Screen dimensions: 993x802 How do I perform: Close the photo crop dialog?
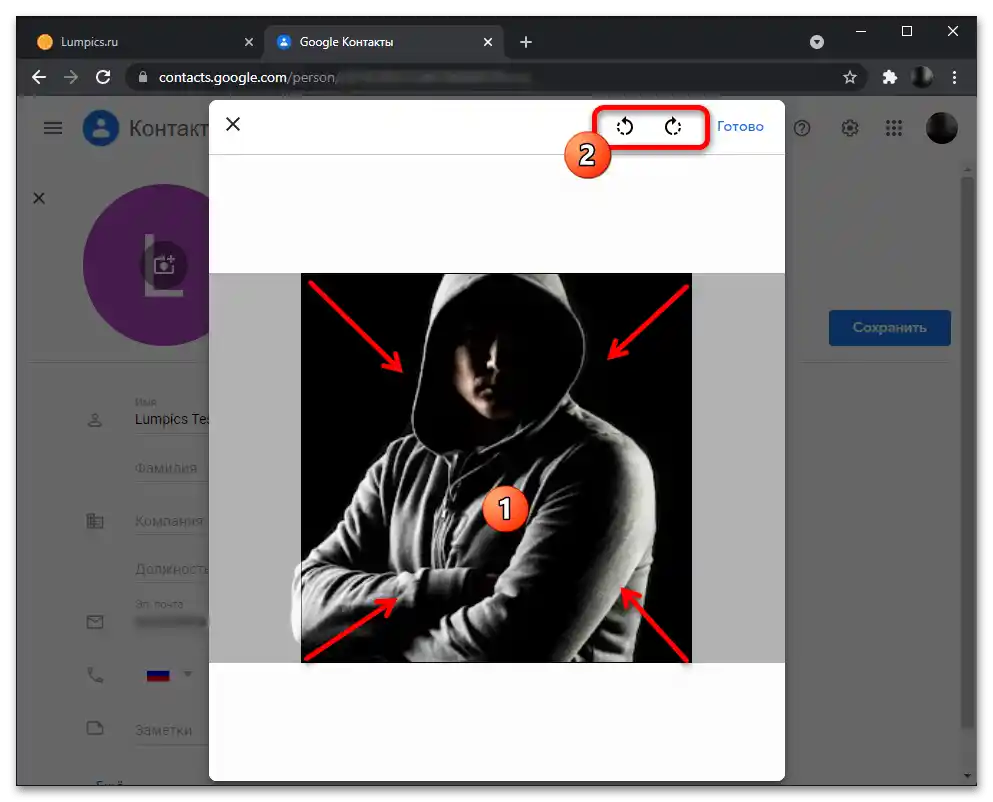point(233,124)
